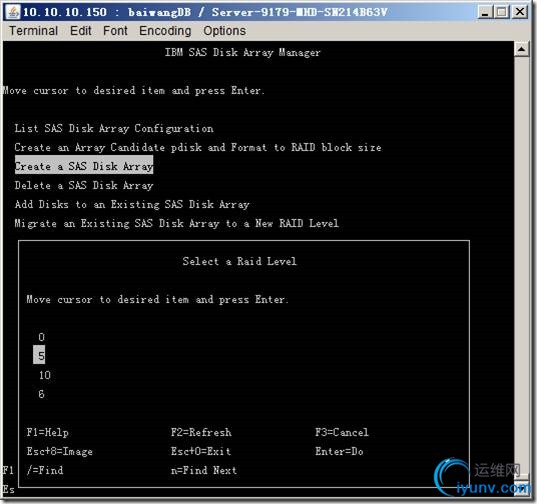Choose RAID level 0
Screen dimensions: 537x504
coord(41,337)
